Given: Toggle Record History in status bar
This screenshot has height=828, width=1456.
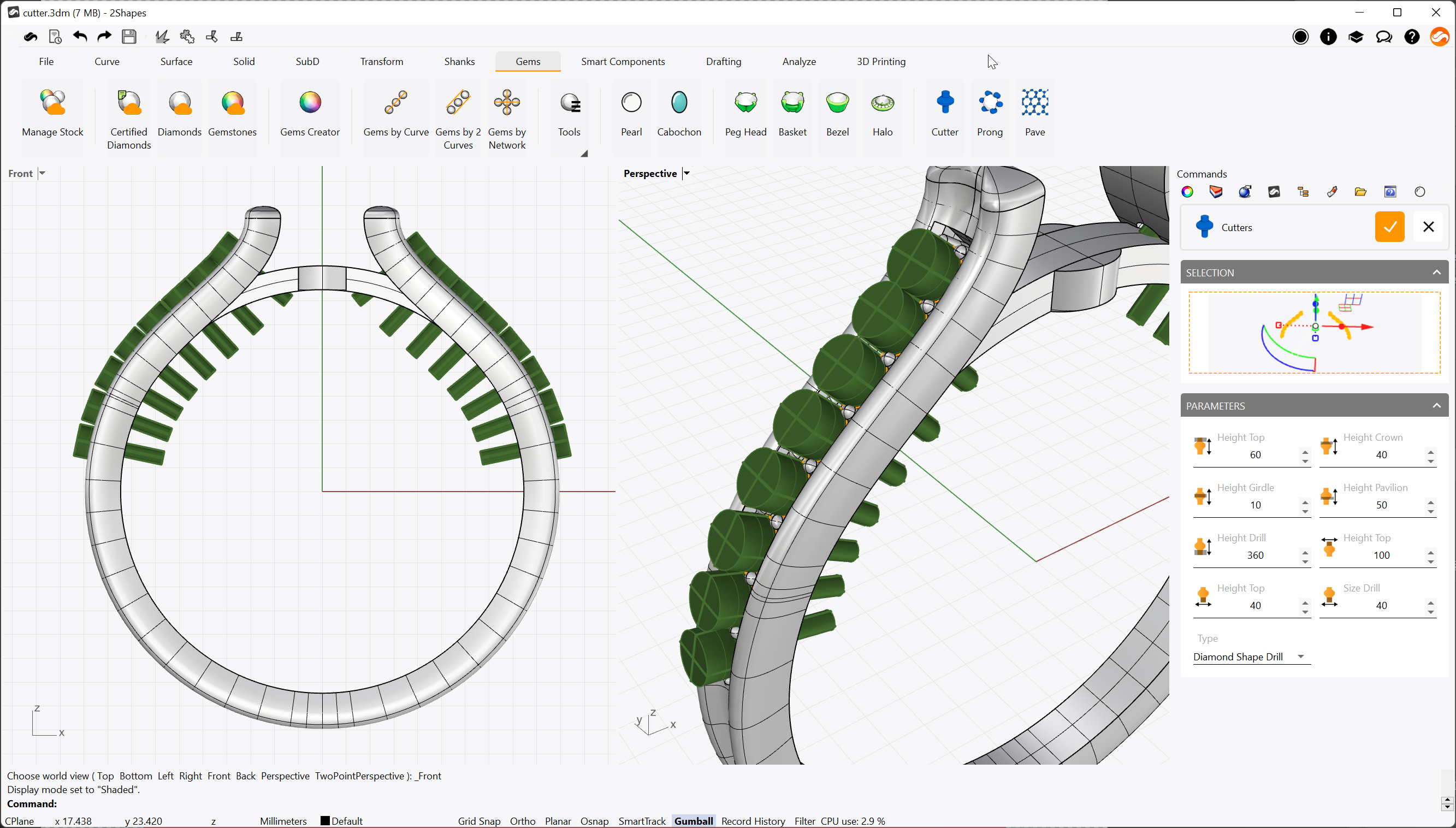Looking at the screenshot, I should 753,820.
